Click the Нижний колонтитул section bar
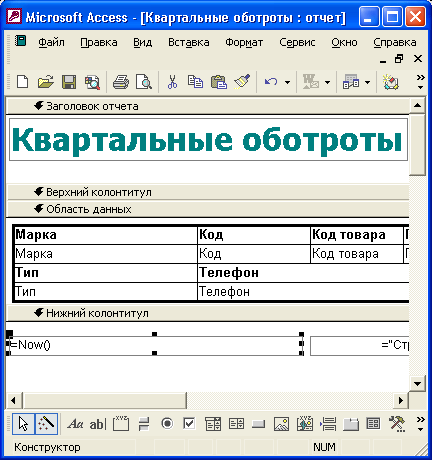432x460 pixels. [x=208, y=313]
